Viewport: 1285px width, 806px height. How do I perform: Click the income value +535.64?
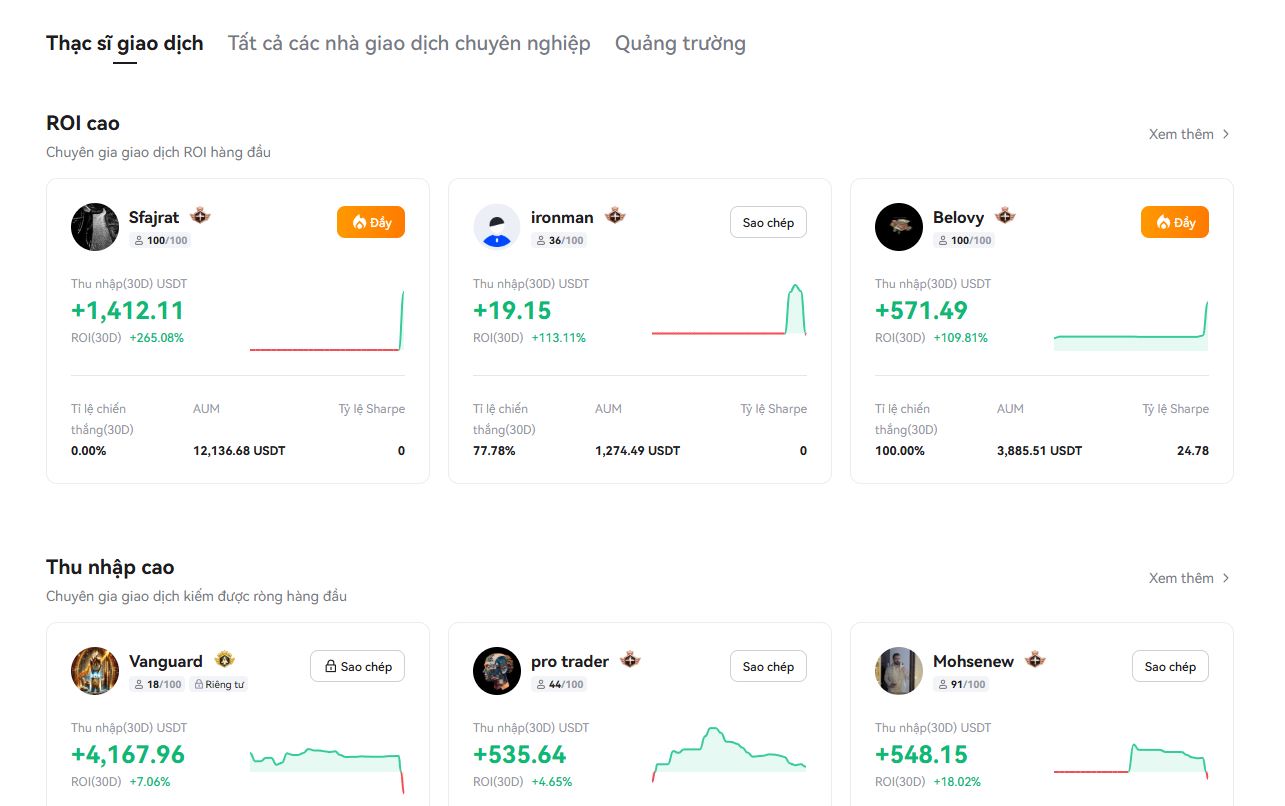[x=520, y=754]
